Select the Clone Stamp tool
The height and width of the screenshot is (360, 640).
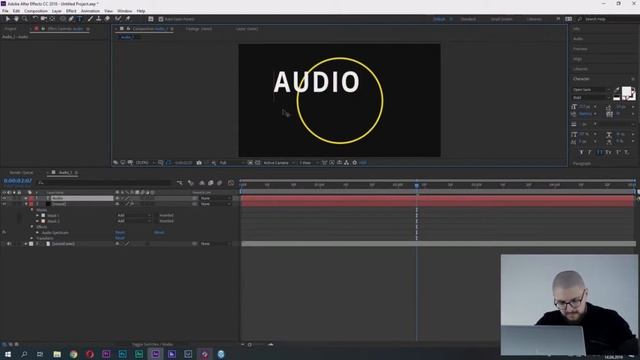pos(99,19)
